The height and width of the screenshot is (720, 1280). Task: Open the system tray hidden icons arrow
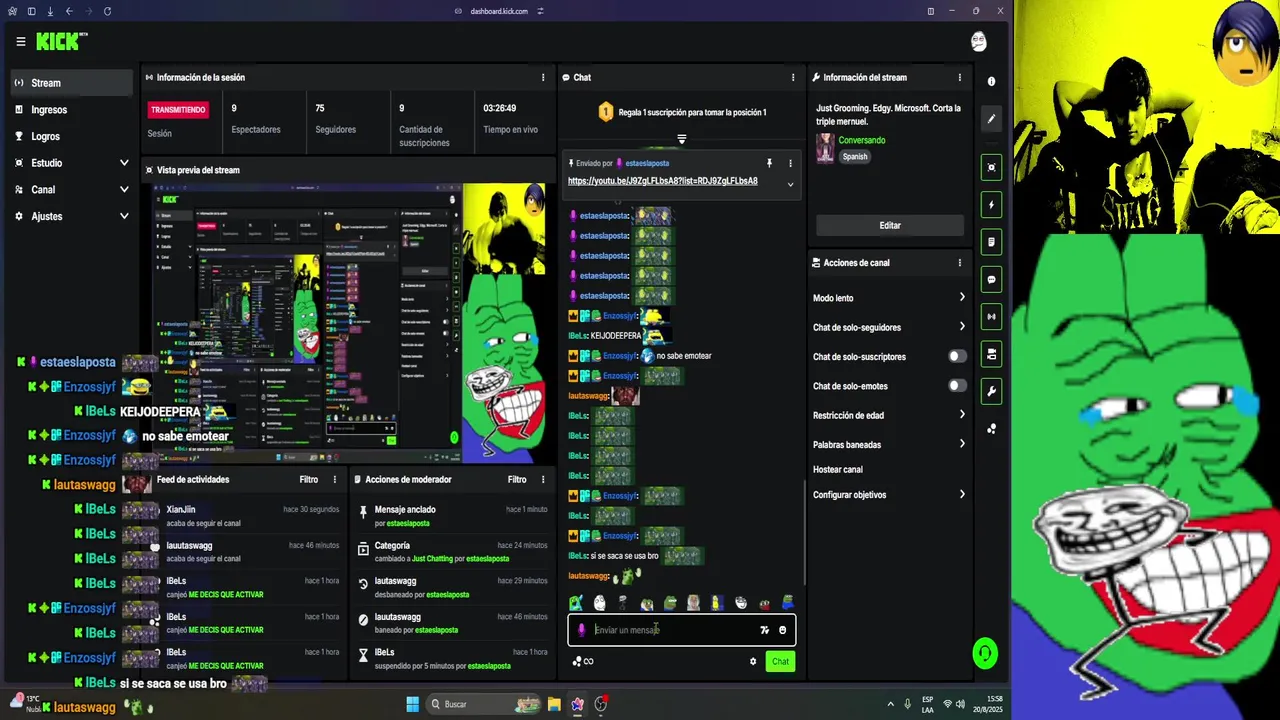(x=891, y=704)
